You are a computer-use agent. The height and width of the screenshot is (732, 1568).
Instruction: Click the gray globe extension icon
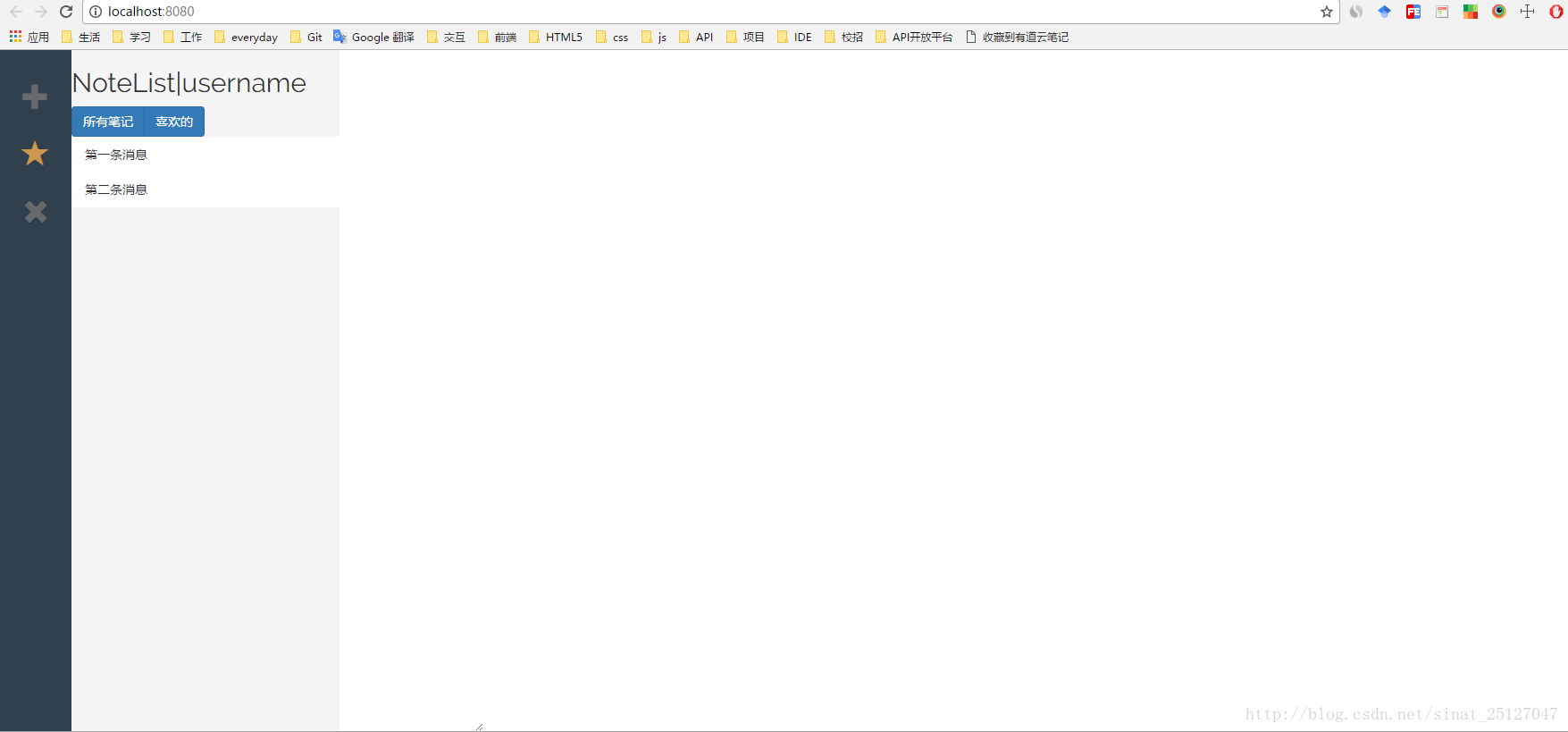click(1356, 12)
